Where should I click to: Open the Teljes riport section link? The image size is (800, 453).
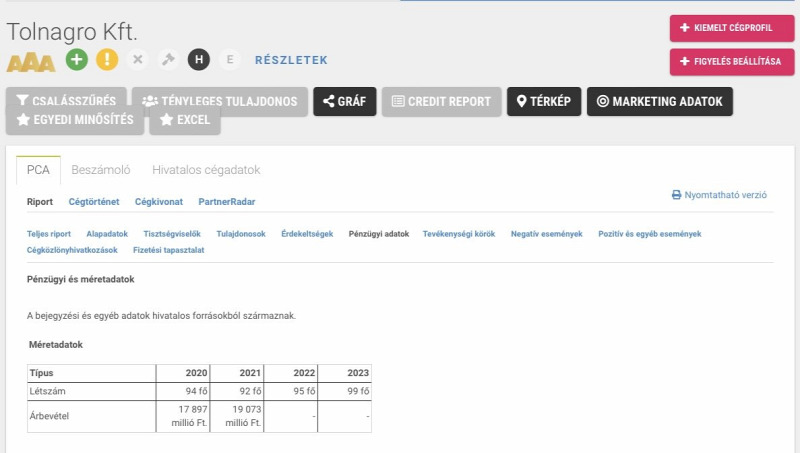tap(49, 234)
